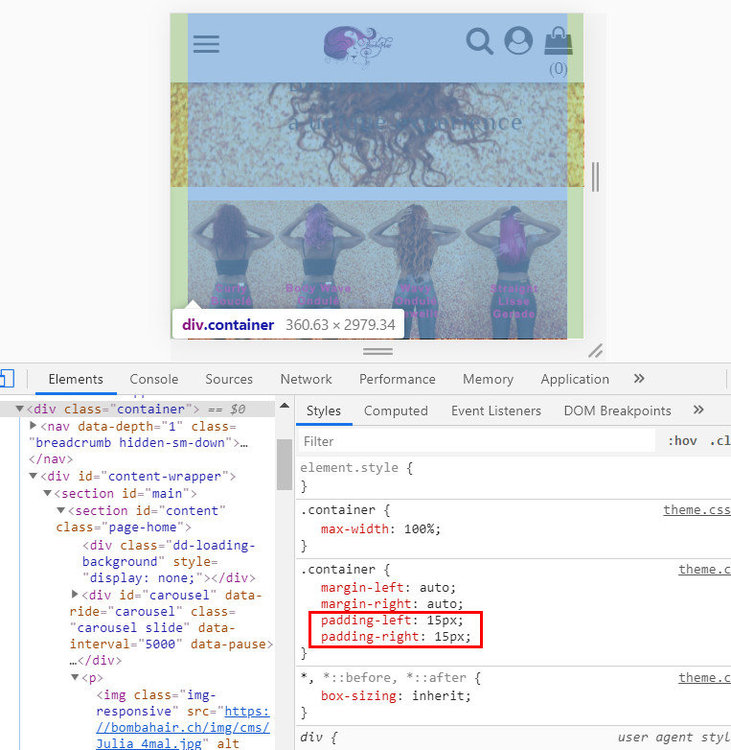This screenshot has width=731, height=750.
Task: Expand the div carousel node
Action: [75, 594]
